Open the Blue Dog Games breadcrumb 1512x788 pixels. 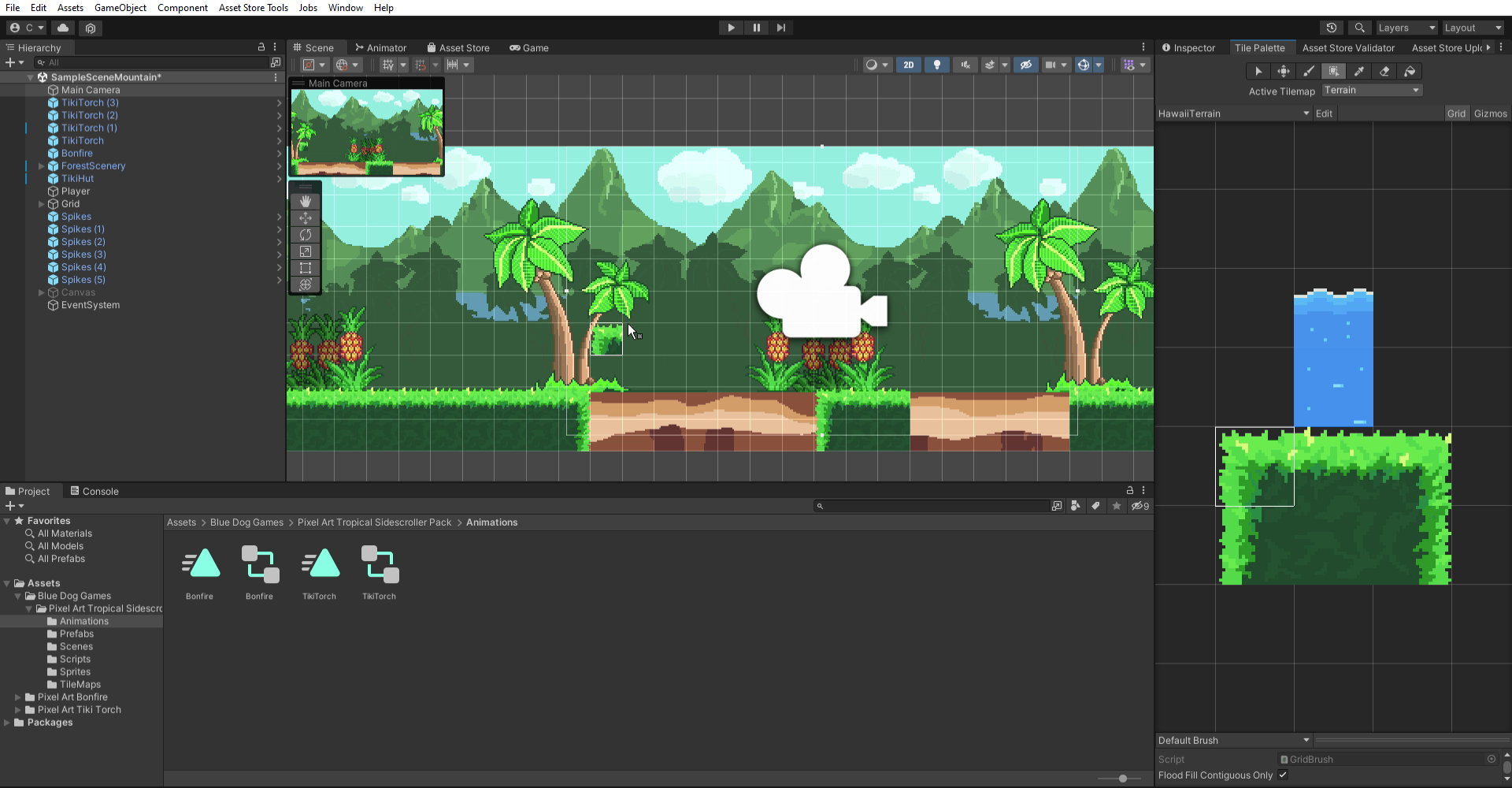pos(246,522)
